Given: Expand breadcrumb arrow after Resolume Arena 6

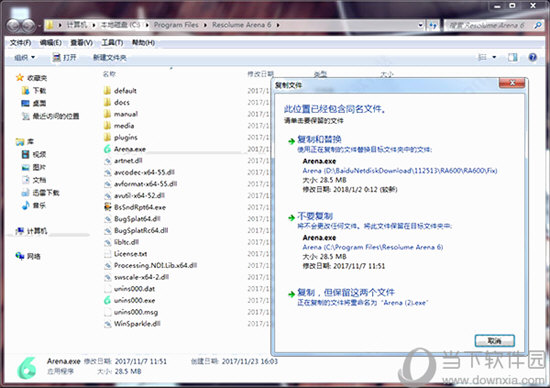Looking at the screenshot, I should pos(278,25).
